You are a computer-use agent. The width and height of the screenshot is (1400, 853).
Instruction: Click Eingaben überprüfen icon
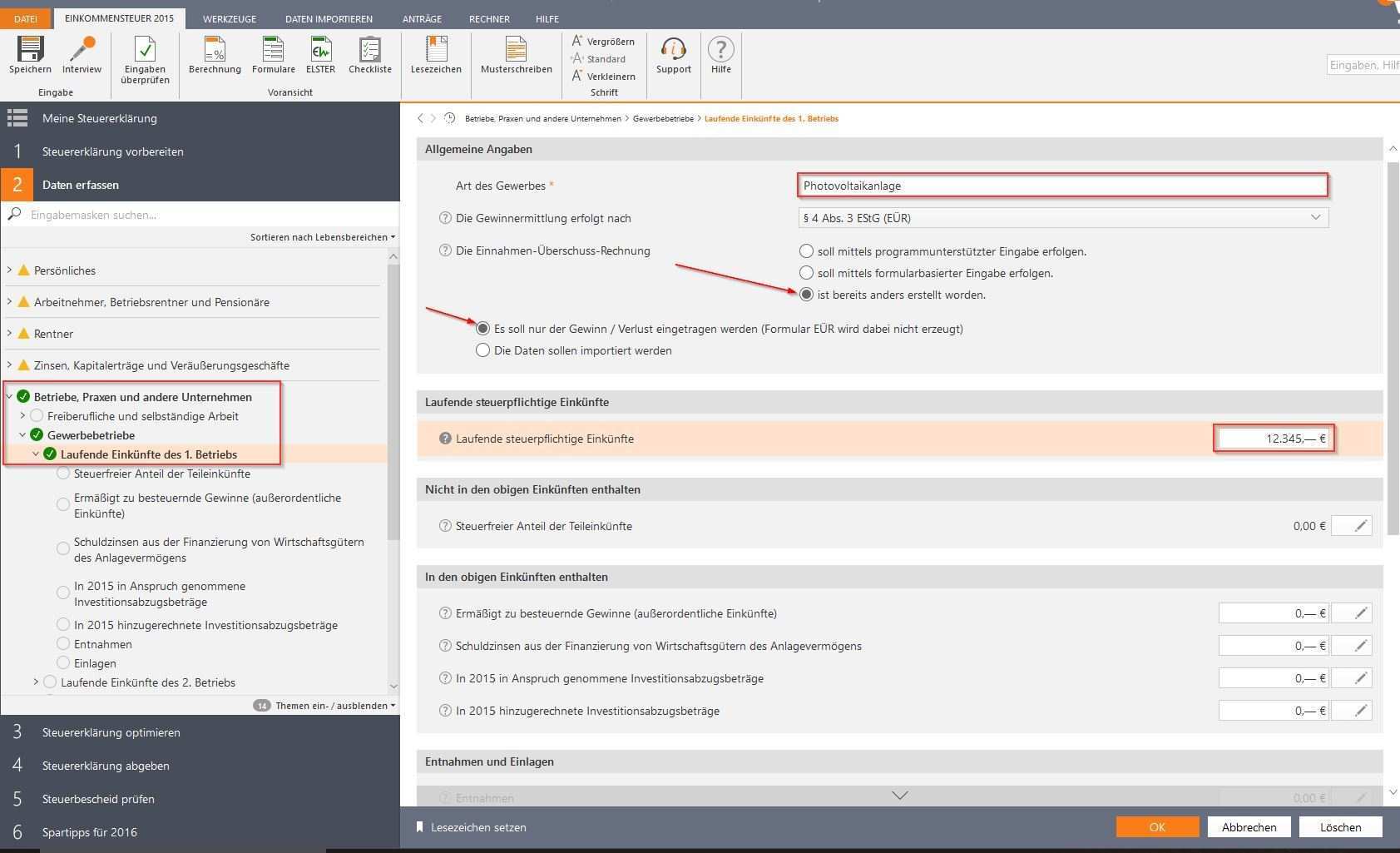[x=145, y=50]
